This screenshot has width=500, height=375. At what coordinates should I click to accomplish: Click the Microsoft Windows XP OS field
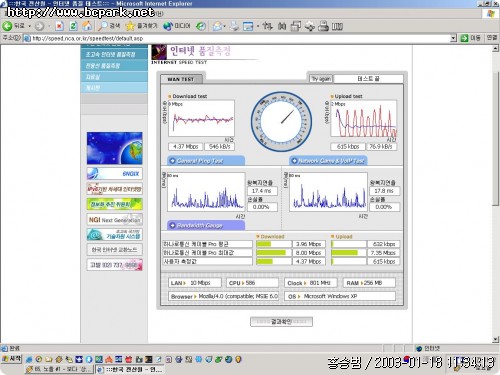tap(340, 296)
